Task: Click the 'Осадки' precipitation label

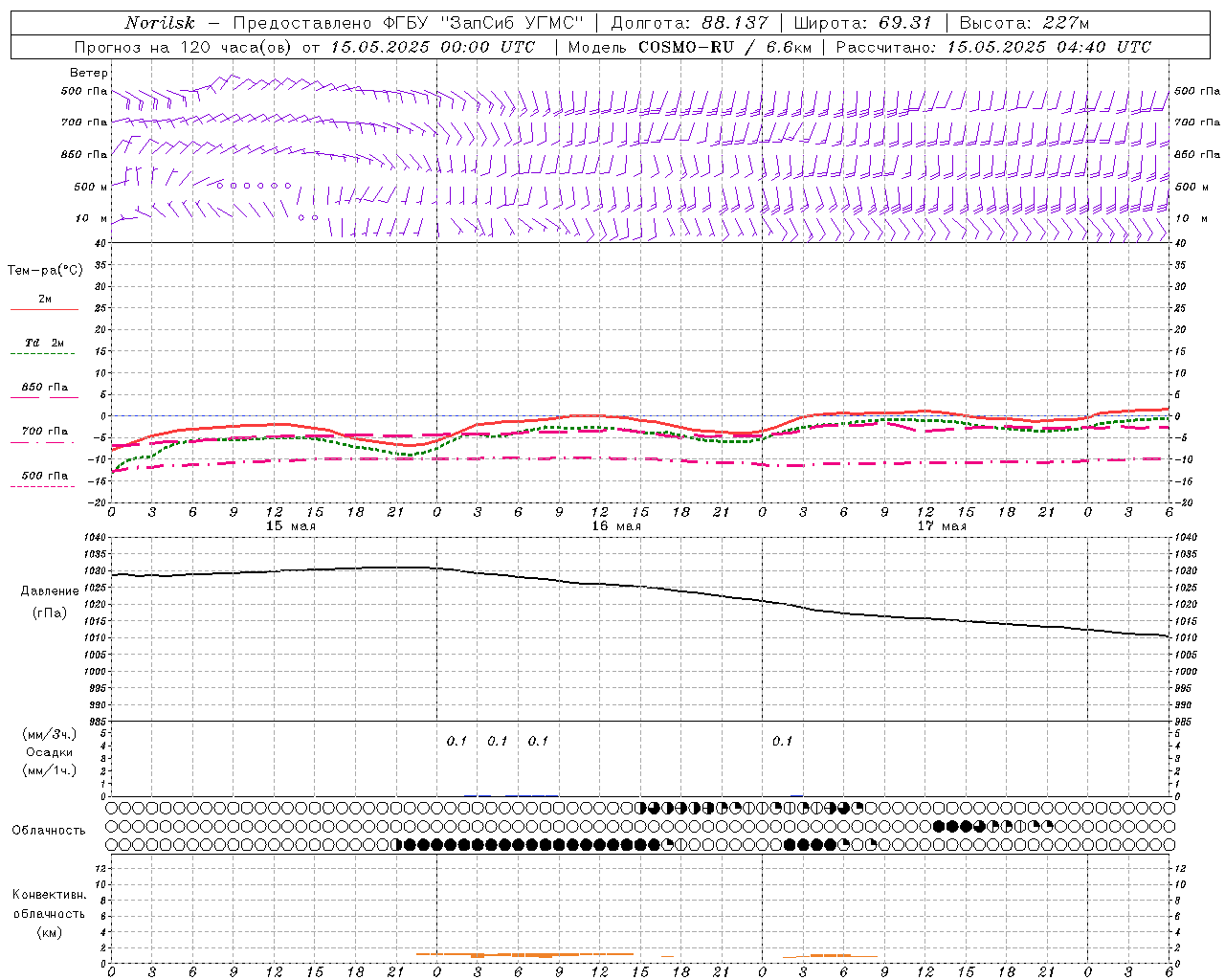Action: [x=50, y=752]
